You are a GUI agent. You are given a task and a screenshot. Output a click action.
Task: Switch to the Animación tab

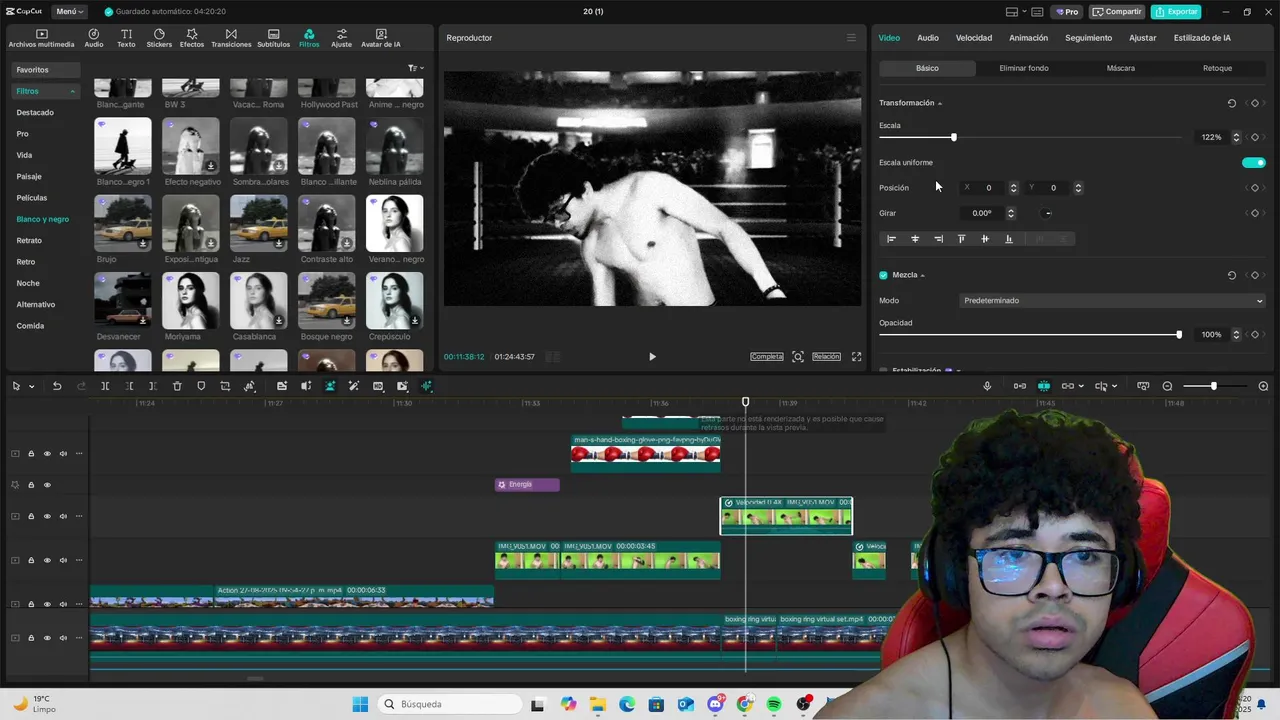click(1028, 38)
